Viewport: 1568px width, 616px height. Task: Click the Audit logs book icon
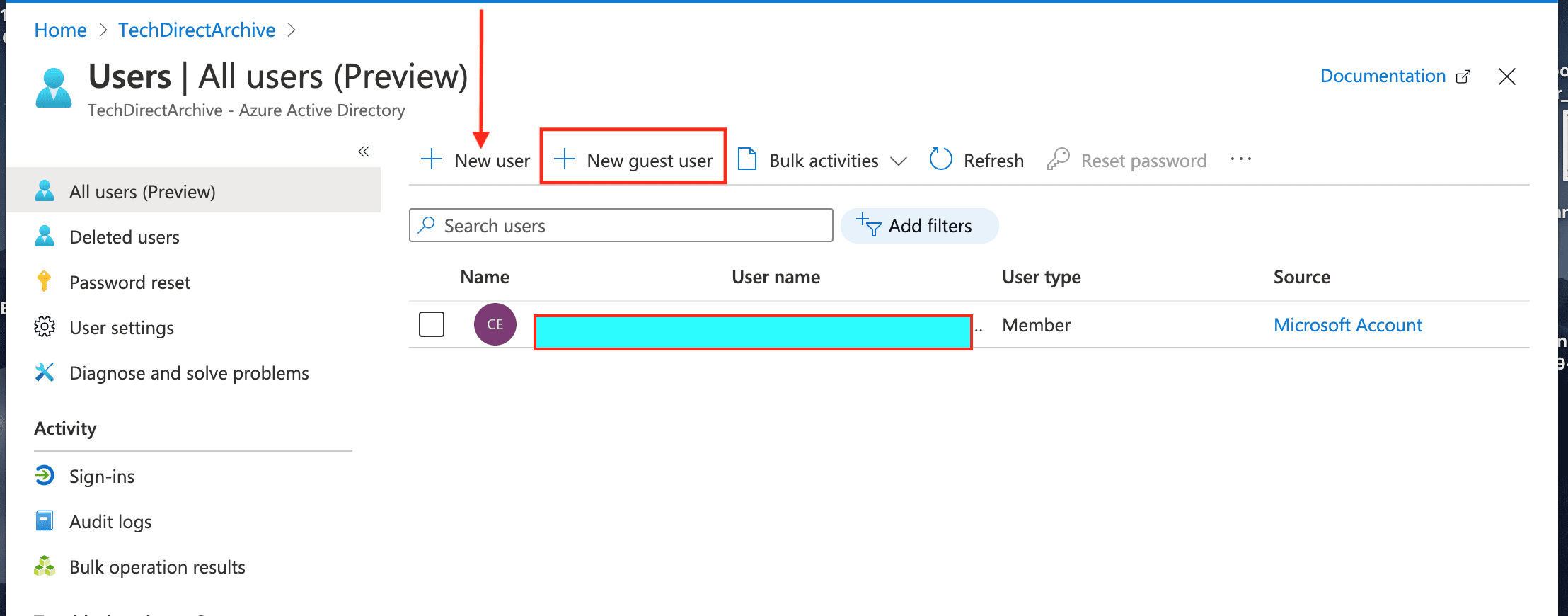[x=45, y=521]
